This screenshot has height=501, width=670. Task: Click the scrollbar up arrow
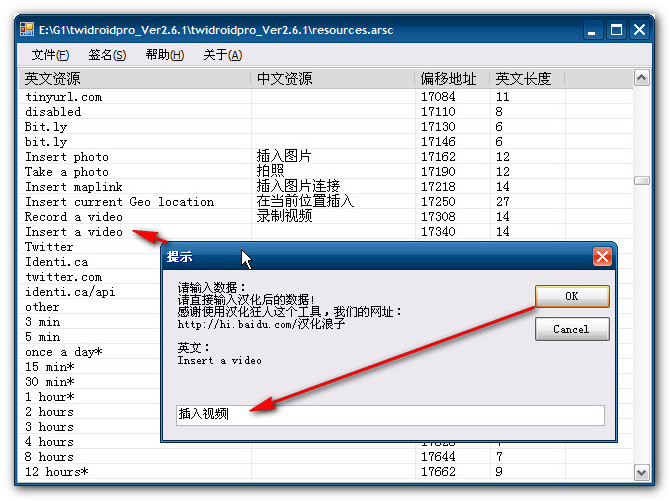[x=641, y=78]
